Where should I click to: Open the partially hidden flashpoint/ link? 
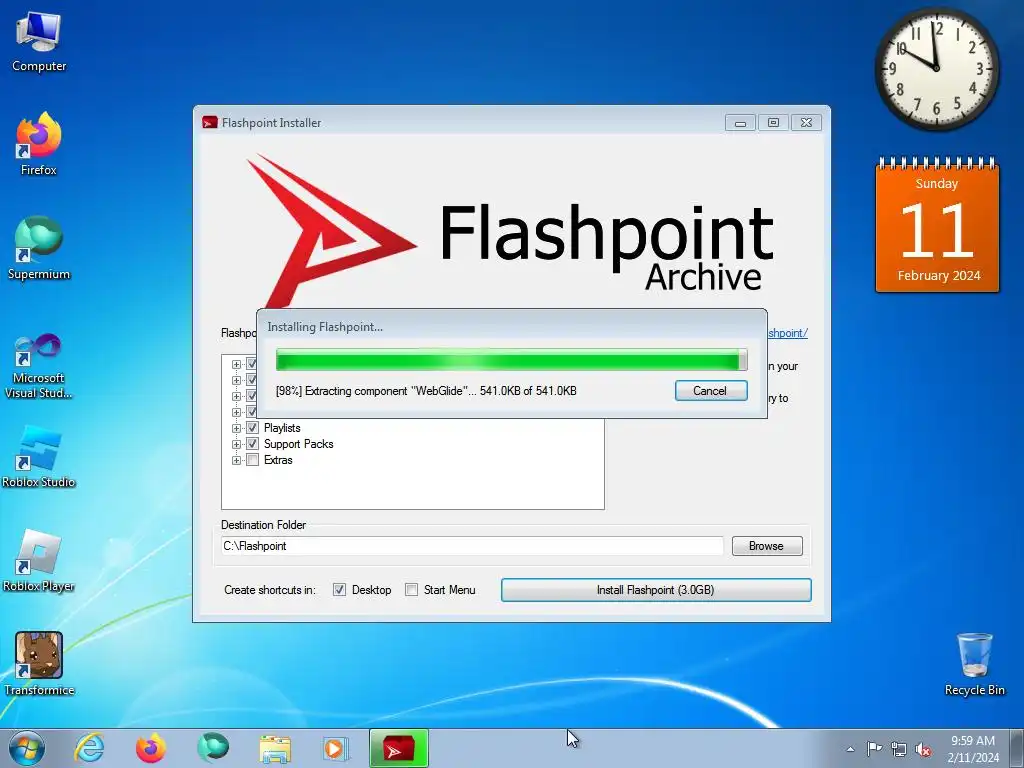[x=788, y=333]
